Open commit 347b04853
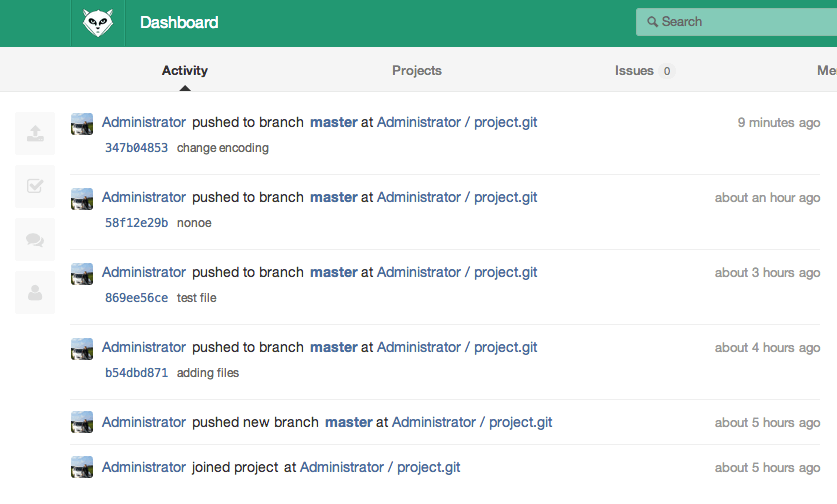 [136, 148]
